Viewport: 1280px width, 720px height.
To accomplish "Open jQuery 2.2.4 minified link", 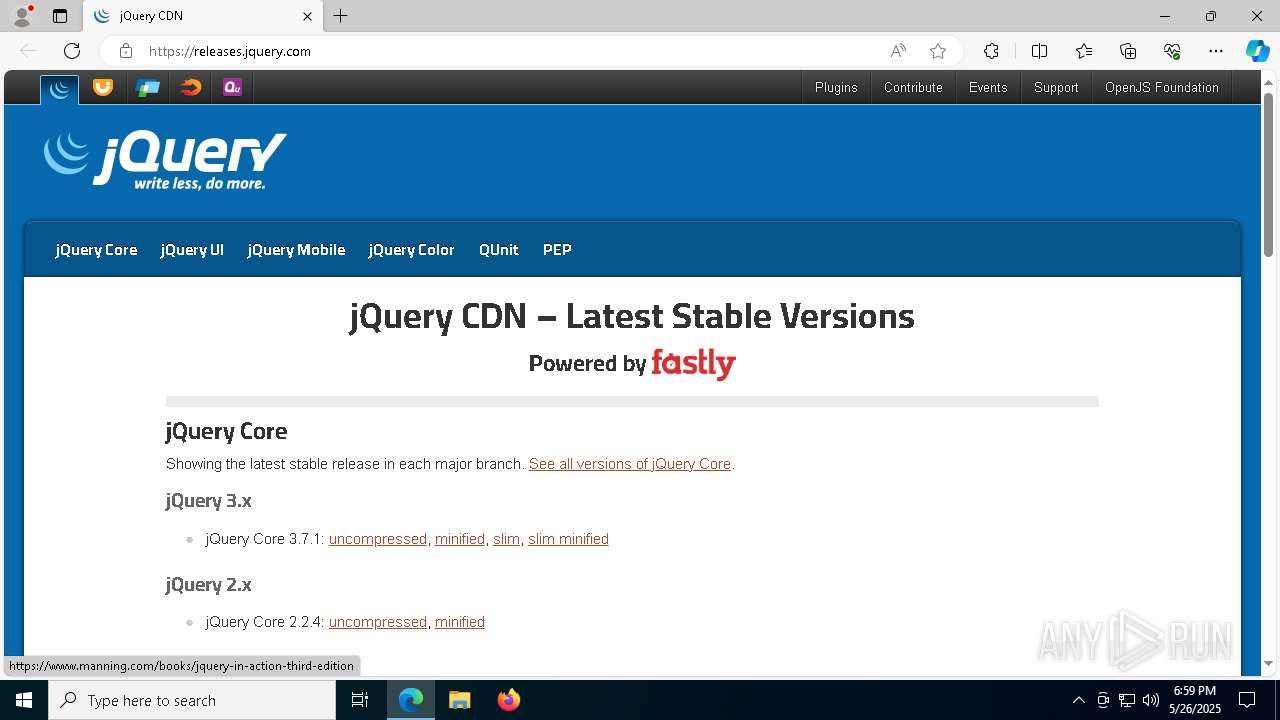I will click(460, 622).
